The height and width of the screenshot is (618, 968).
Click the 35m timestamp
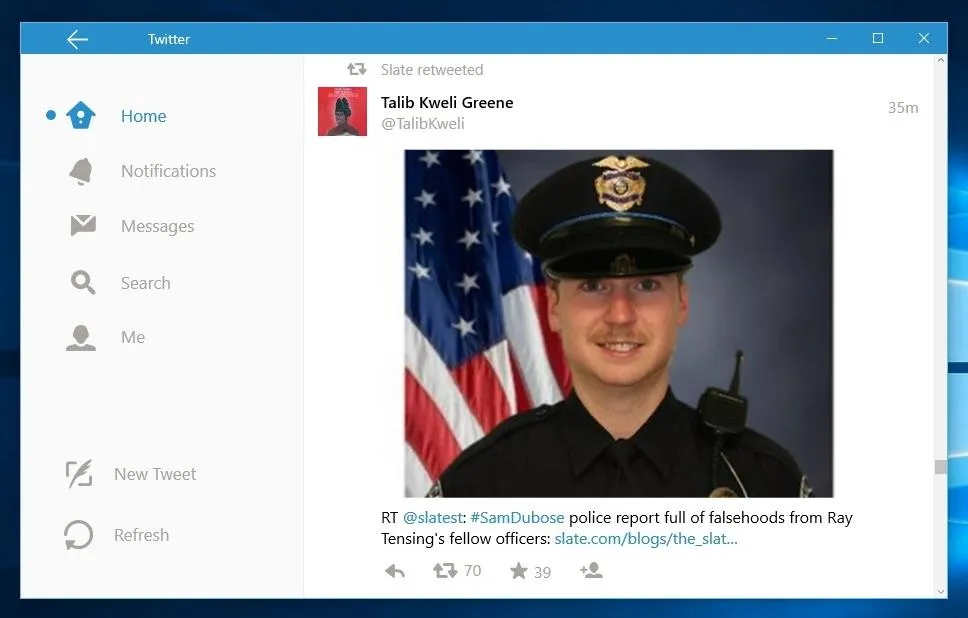903,107
